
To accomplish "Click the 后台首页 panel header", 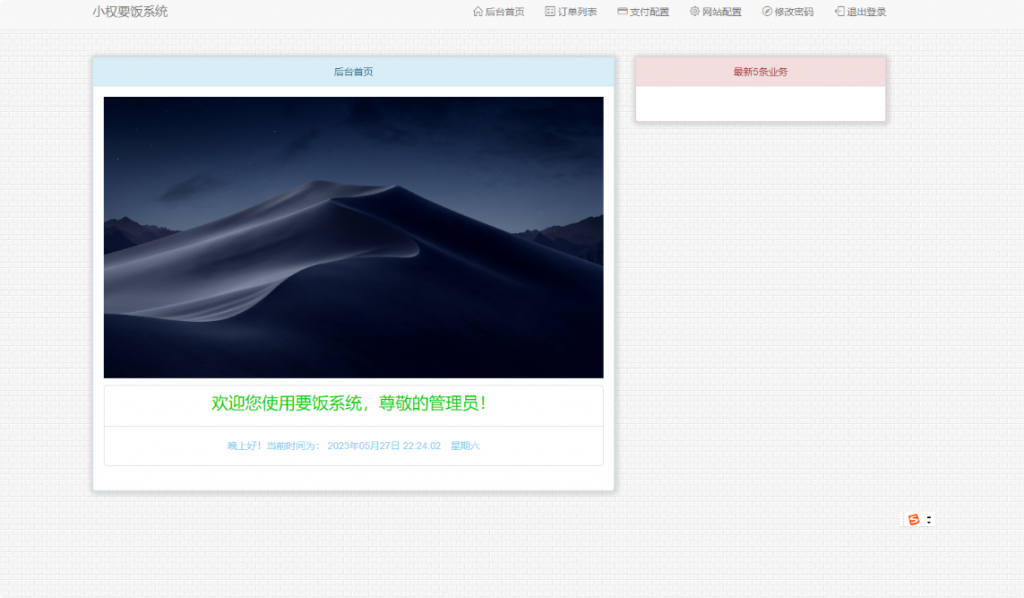I will point(353,72).
